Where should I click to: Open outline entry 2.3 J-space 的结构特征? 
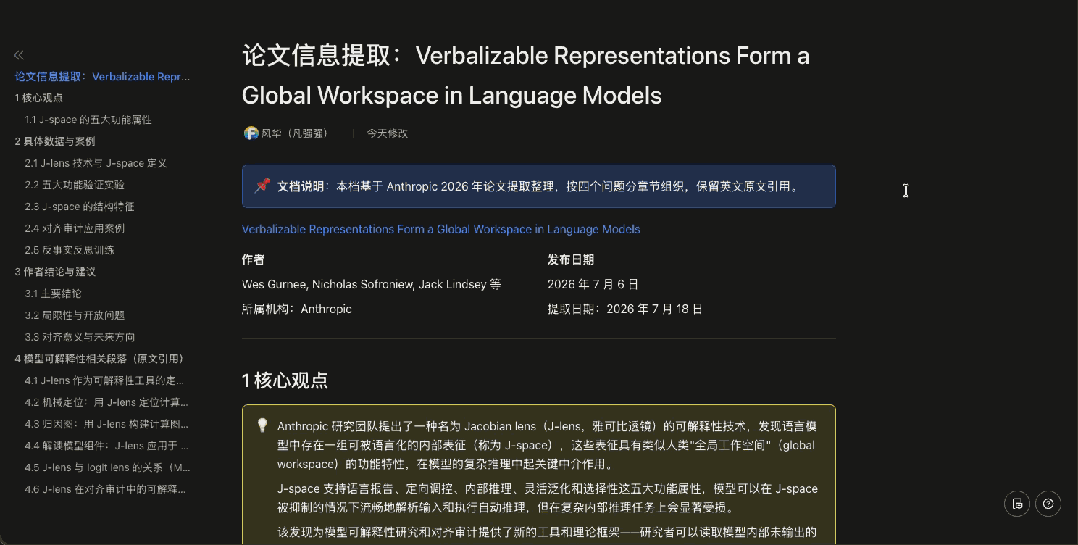click(79, 206)
